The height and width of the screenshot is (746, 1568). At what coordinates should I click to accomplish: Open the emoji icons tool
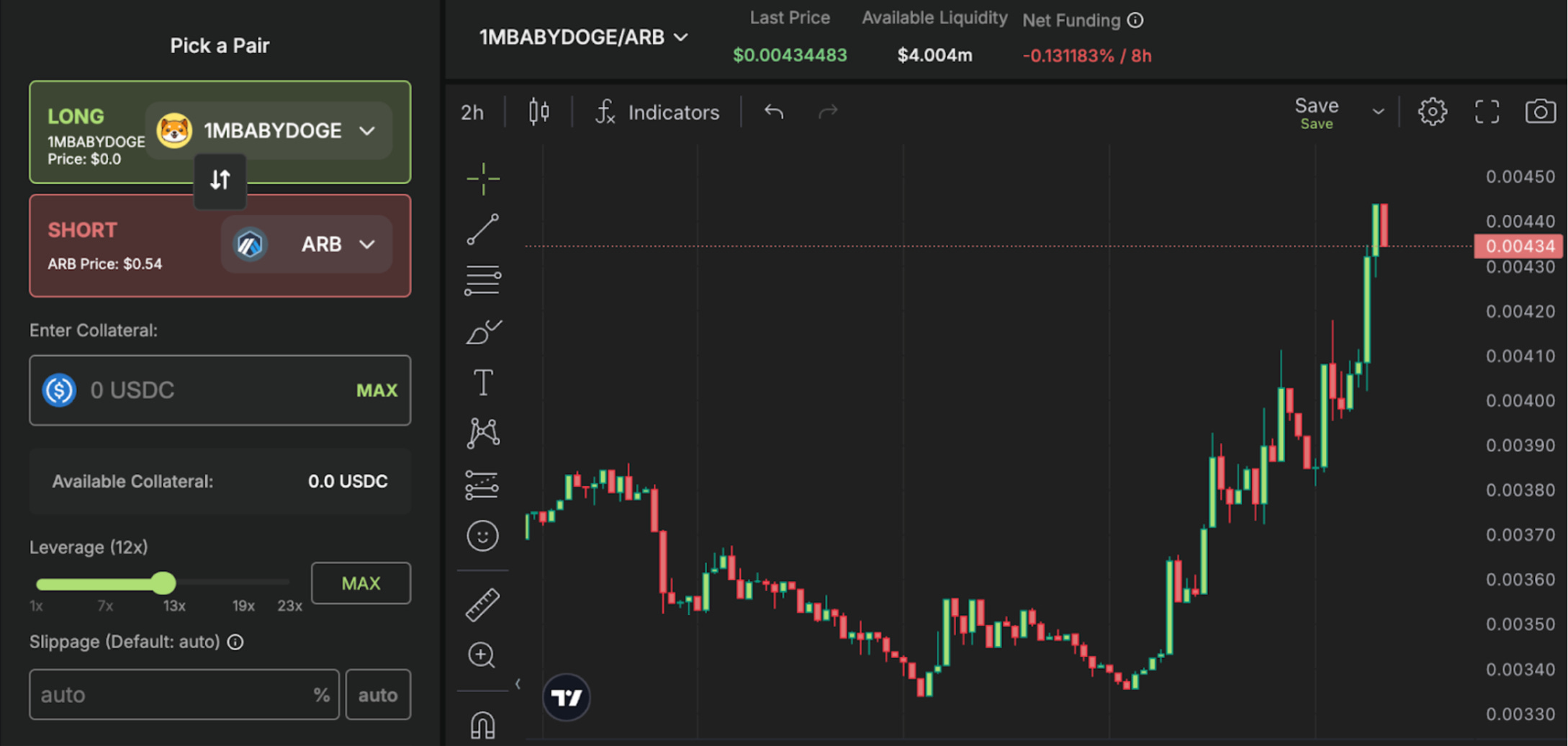pyautogui.click(x=482, y=536)
